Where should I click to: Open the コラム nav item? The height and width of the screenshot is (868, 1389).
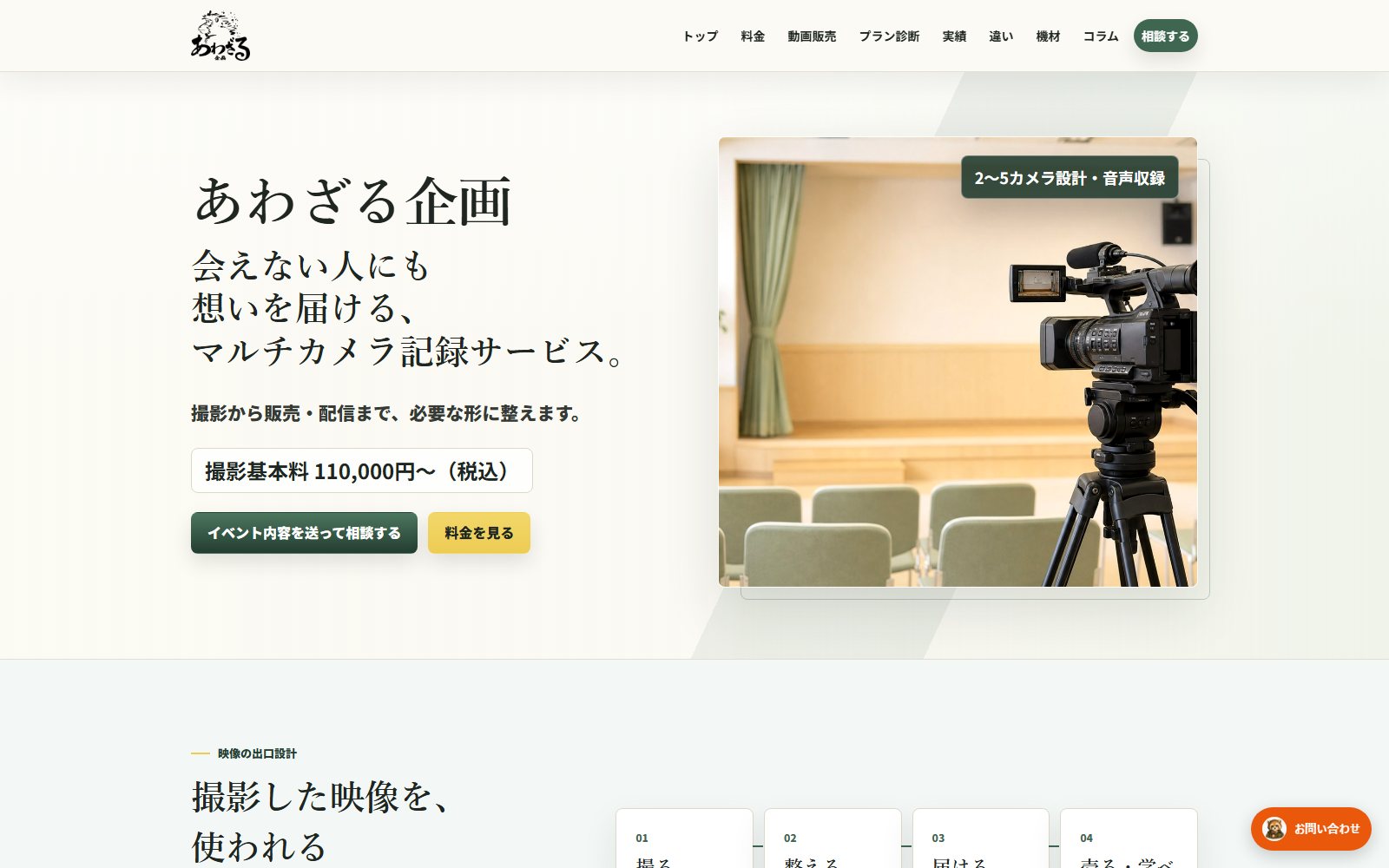pyautogui.click(x=1100, y=36)
